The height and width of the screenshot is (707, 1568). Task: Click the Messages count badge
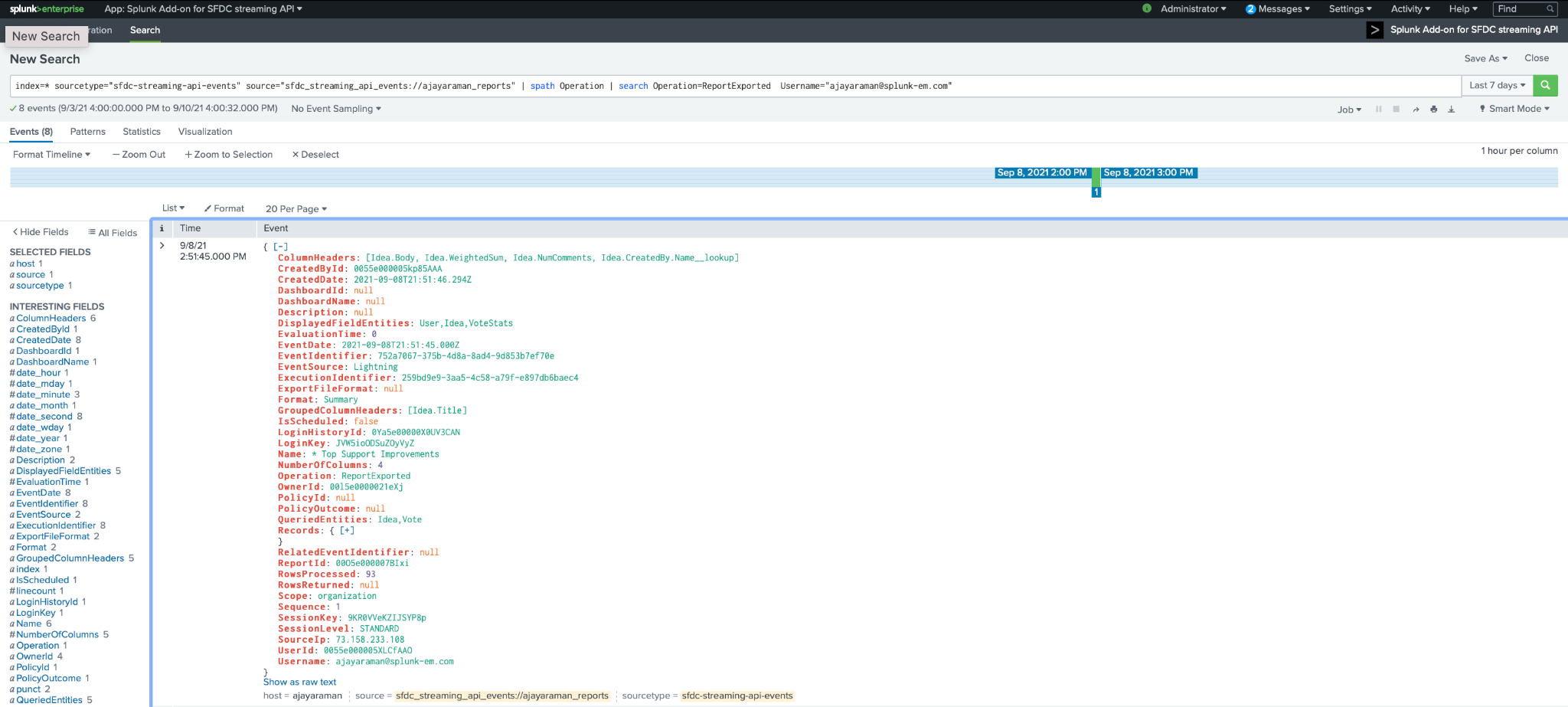[x=1250, y=9]
